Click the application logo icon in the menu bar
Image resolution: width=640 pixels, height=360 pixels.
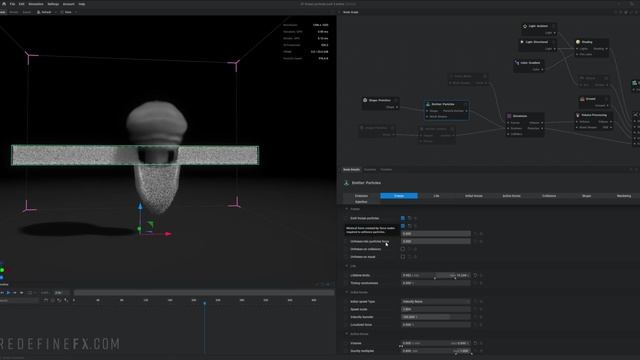(4, 4)
